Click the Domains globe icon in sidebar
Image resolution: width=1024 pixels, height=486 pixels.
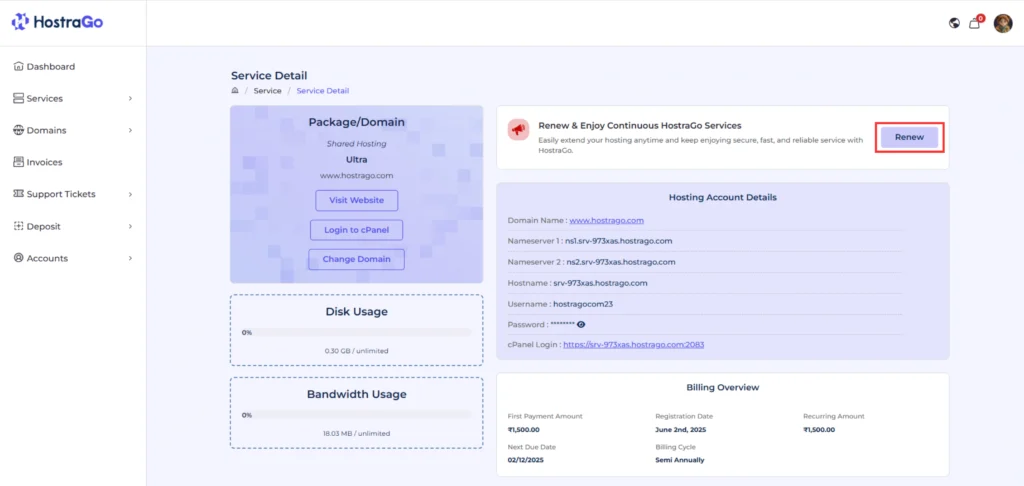18,131
